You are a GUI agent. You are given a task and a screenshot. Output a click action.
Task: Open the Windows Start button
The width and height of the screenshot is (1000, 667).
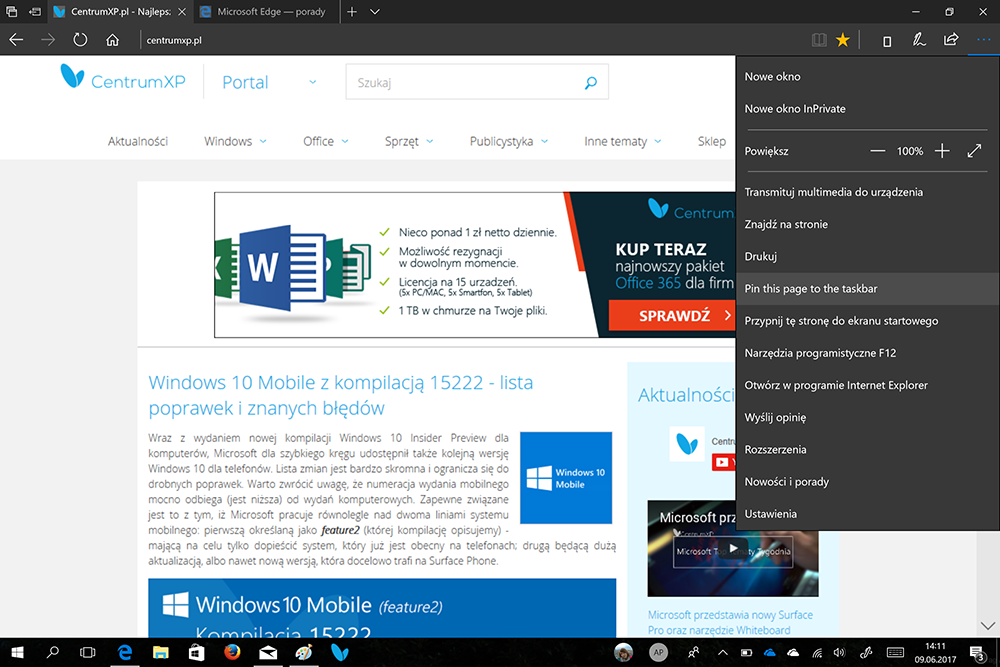(17, 652)
